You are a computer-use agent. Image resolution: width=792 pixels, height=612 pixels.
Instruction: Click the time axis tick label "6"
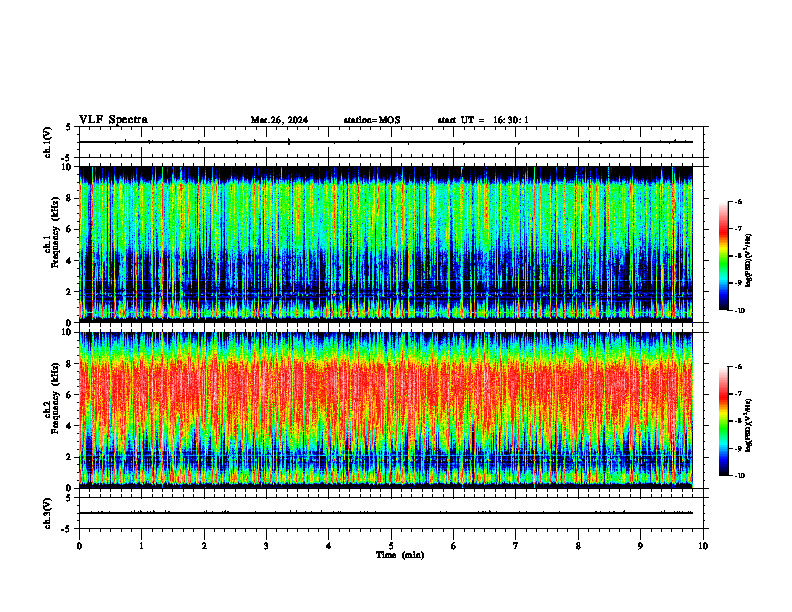454,546
